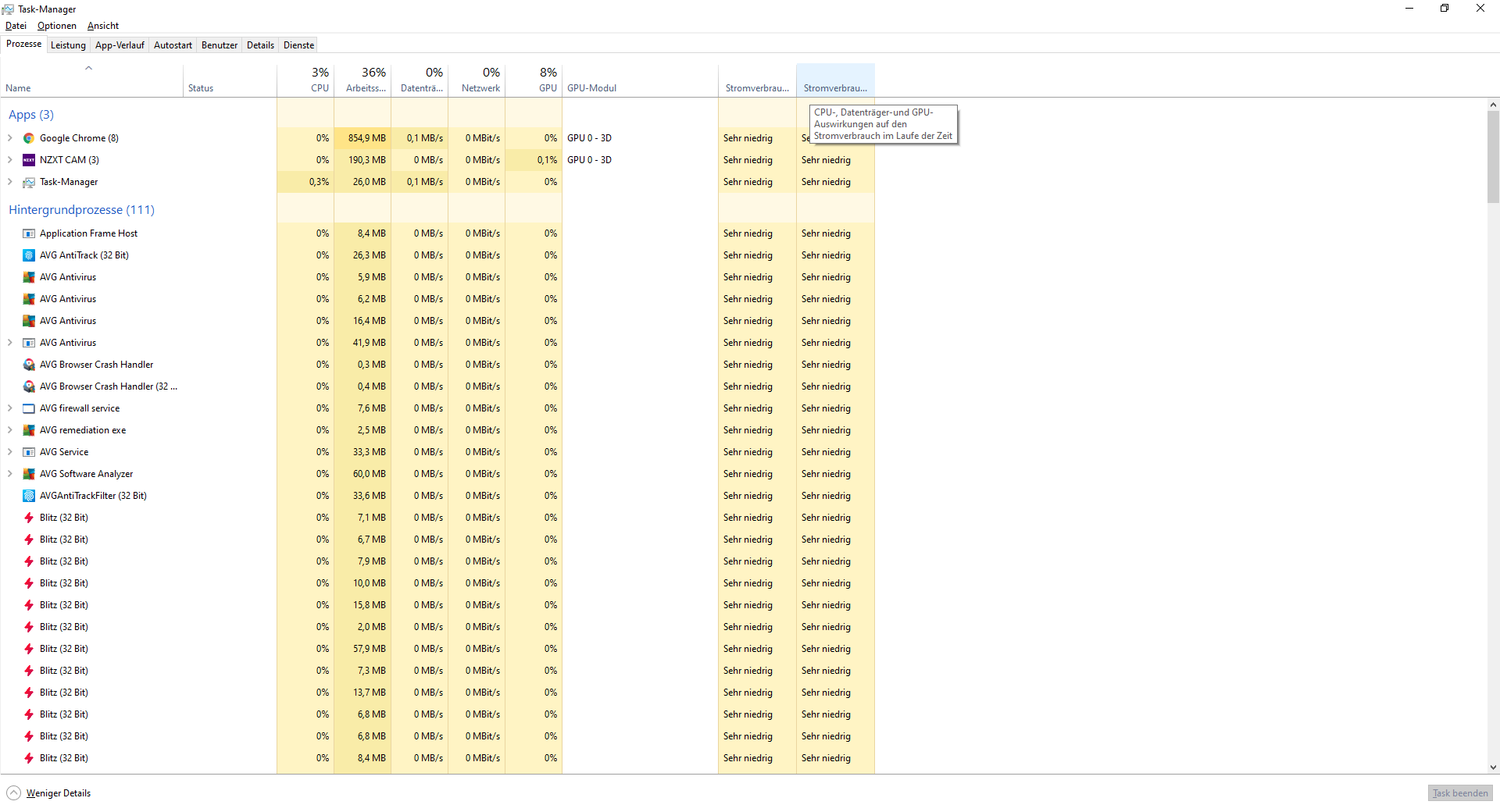
Task: Open the Datei menu
Action: click(x=16, y=26)
